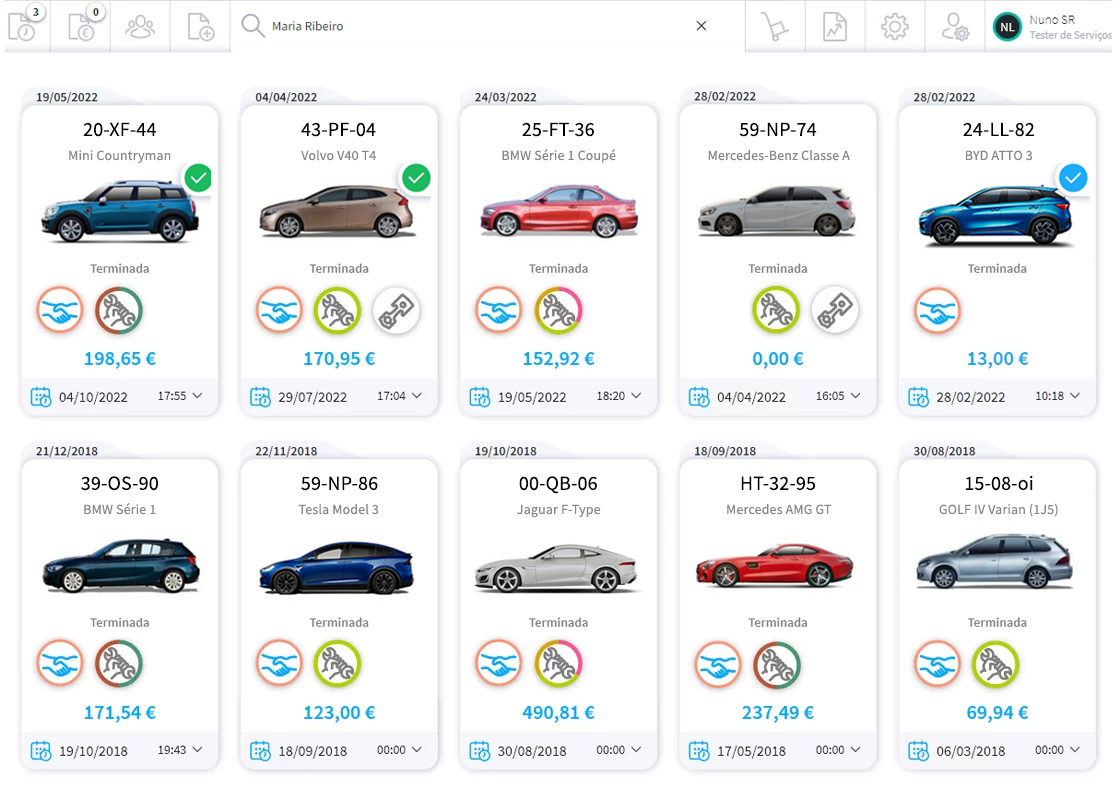The image size is (1120, 810).
Task: Open price 198,65 € on 20-XF-44
Action: pos(119,359)
